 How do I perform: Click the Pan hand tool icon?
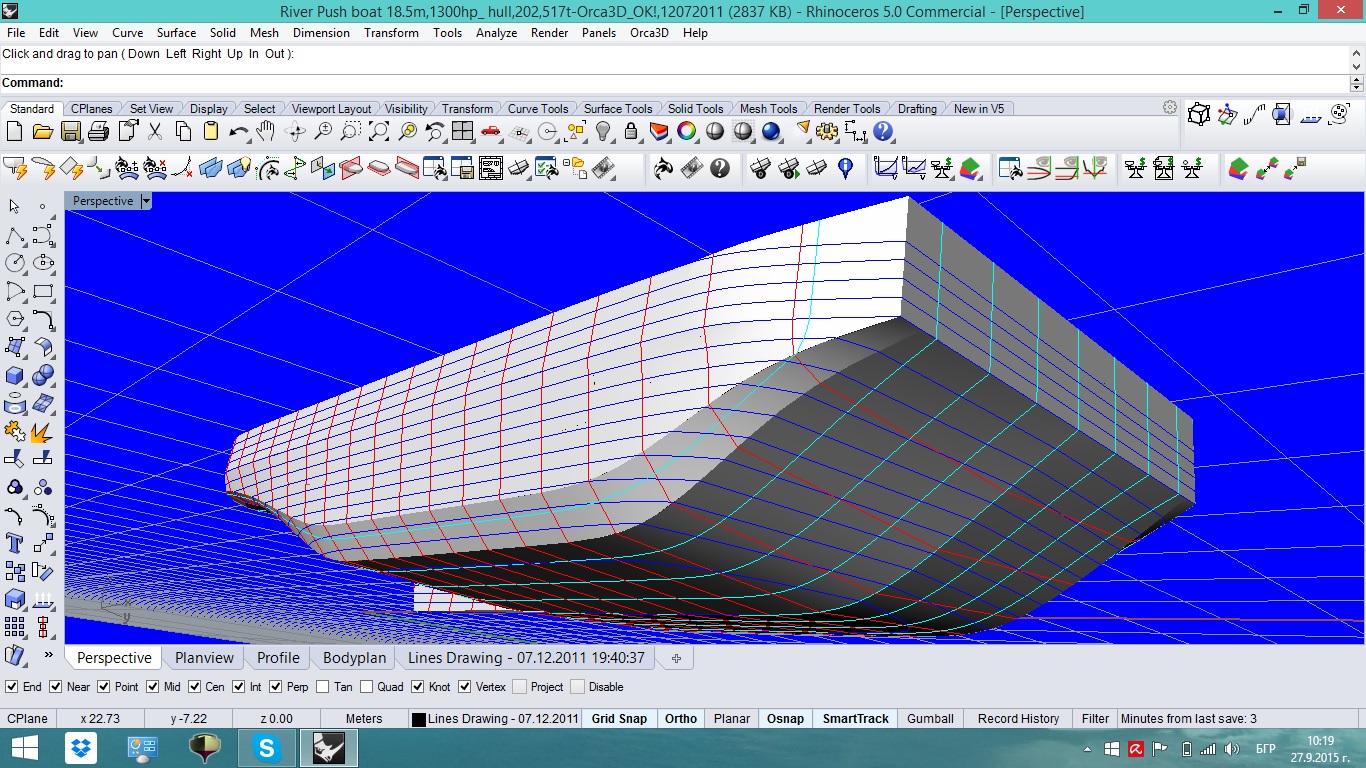(x=266, y=131)
